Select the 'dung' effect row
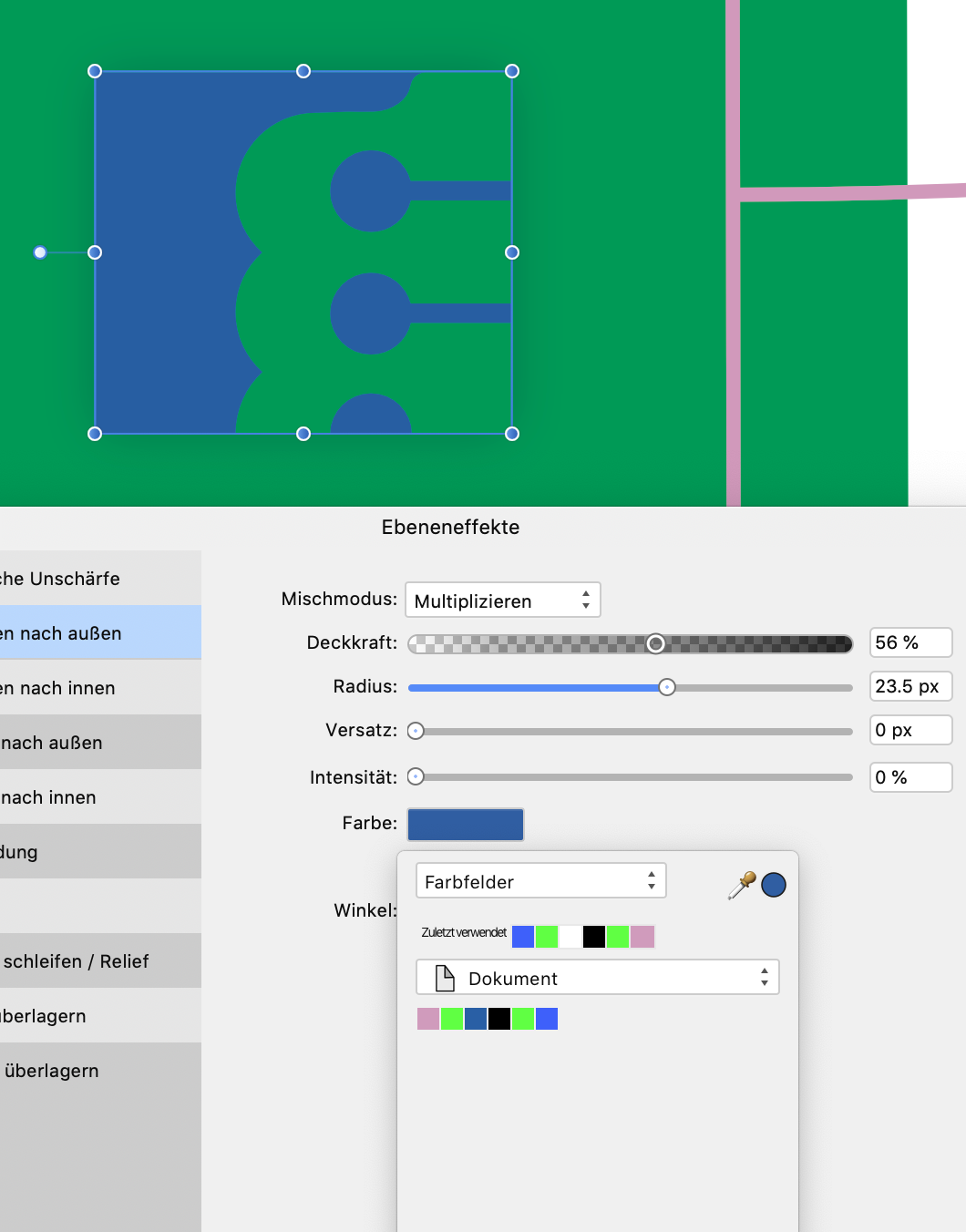The height and width of the screenshot is (1232, 966). [x=100, y=851]
